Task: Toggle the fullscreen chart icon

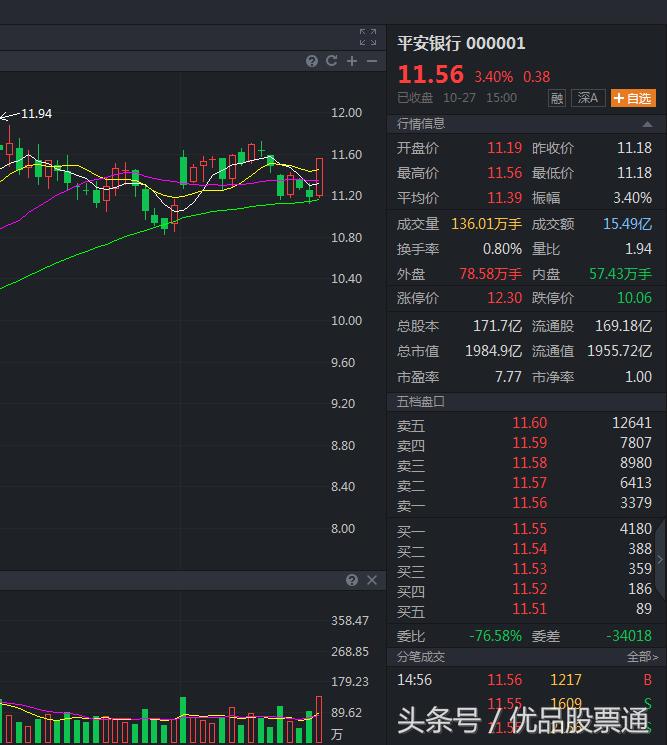Action: [368, 37]
